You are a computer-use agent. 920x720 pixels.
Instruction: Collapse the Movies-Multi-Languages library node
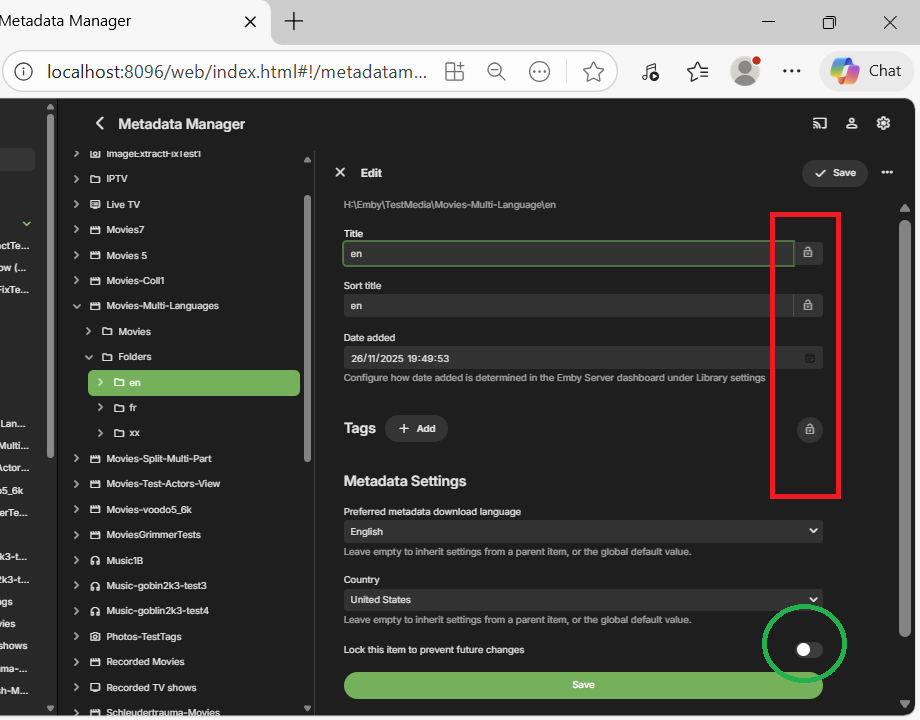point(77,306)
